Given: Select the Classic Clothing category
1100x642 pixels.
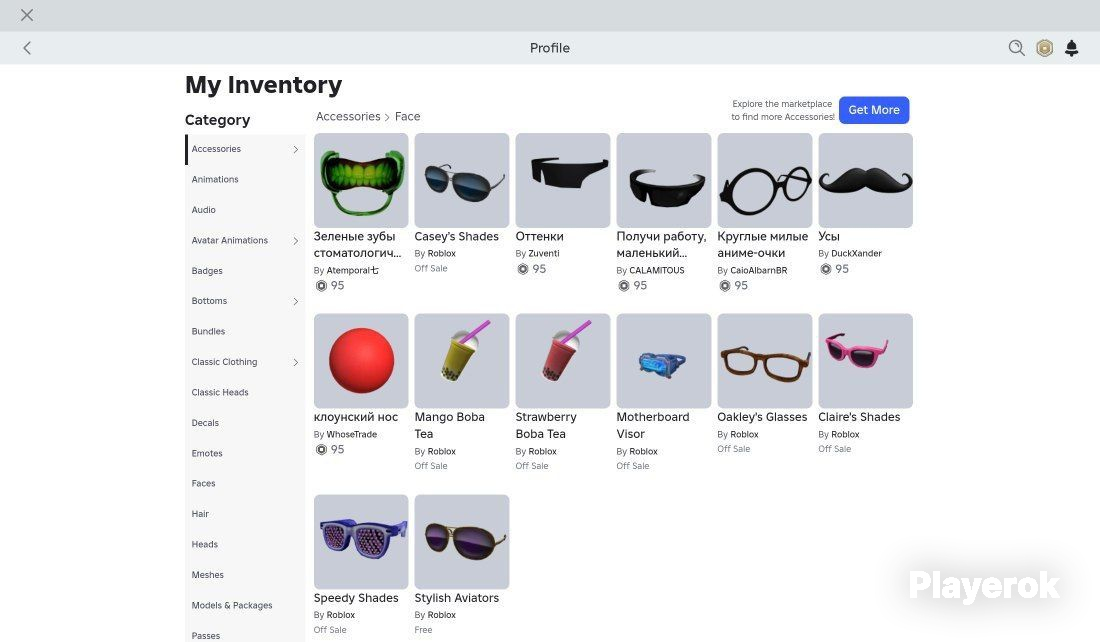Looking at the screenshot, I should (x=245, y=362).
